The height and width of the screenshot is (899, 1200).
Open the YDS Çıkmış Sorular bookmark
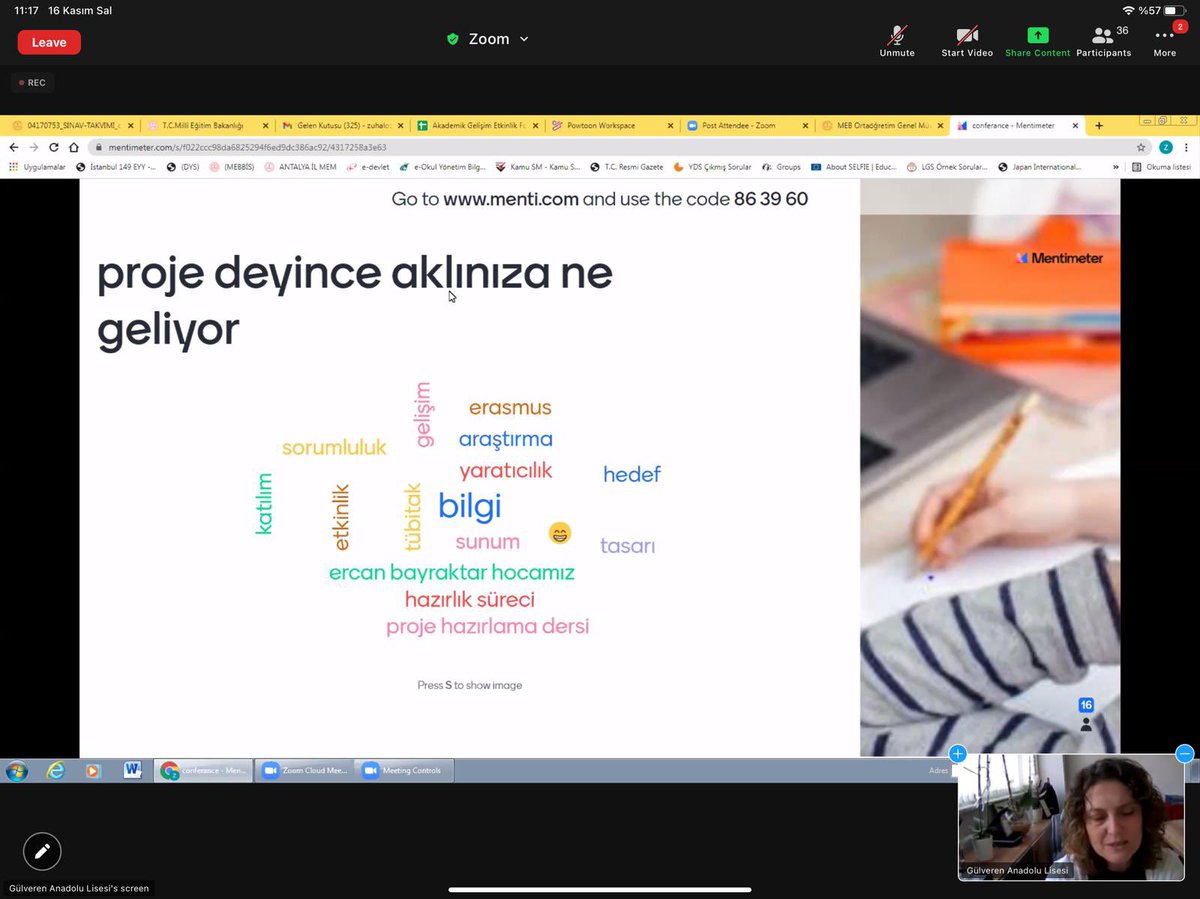[712, 167]
